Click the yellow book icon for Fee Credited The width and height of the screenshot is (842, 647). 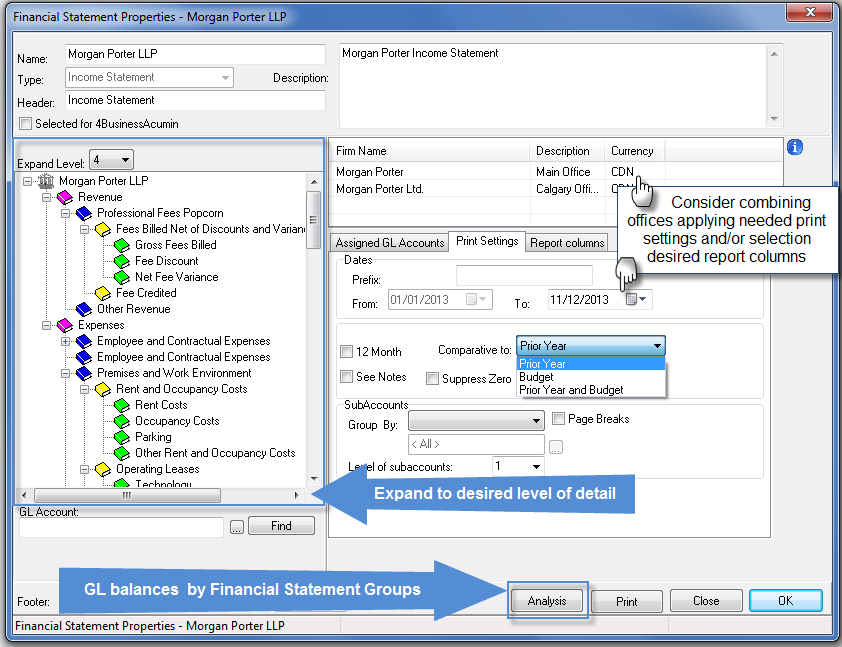click(x=103, y=293)
